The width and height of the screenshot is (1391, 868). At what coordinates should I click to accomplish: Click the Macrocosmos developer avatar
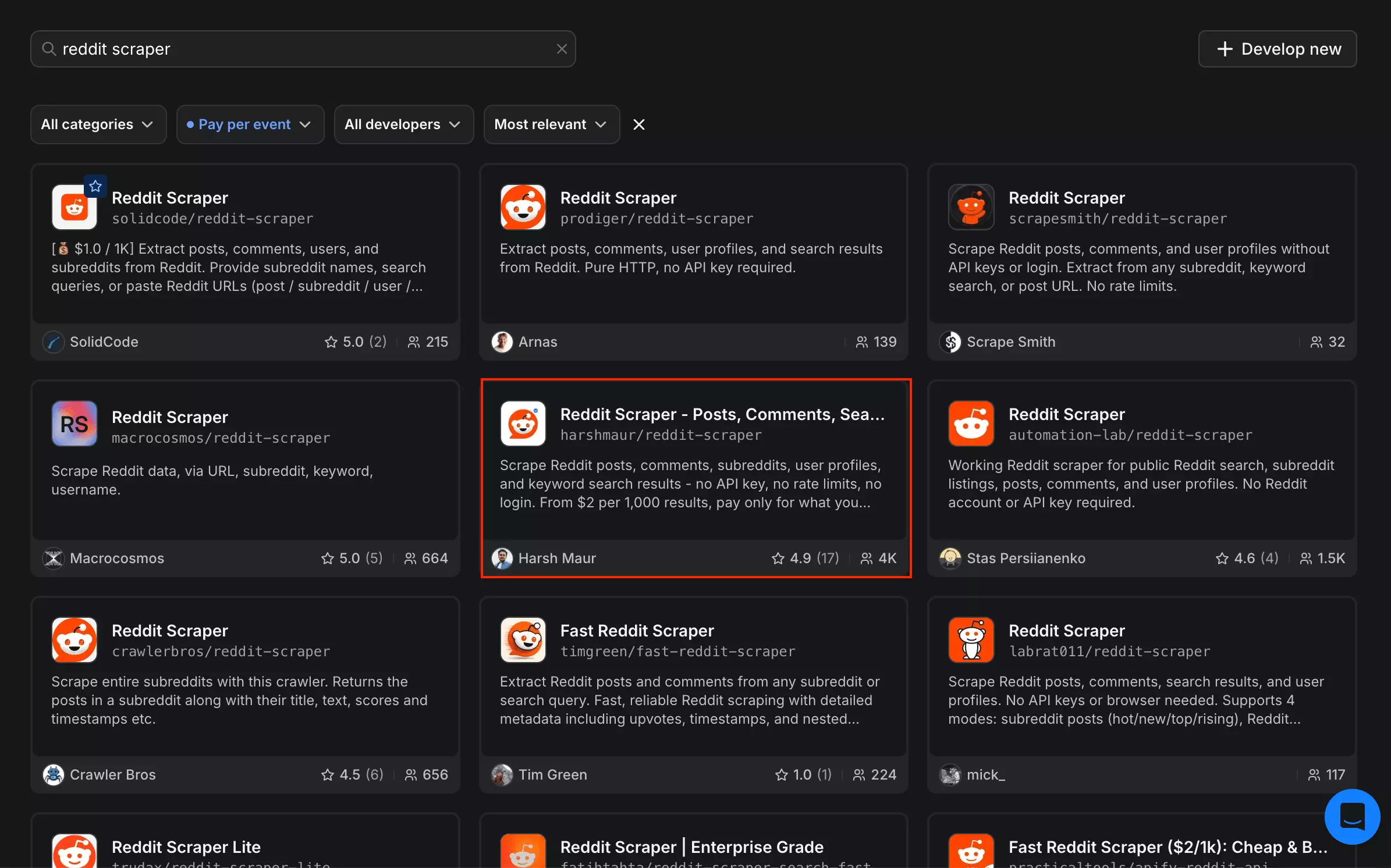coord(54,558)
